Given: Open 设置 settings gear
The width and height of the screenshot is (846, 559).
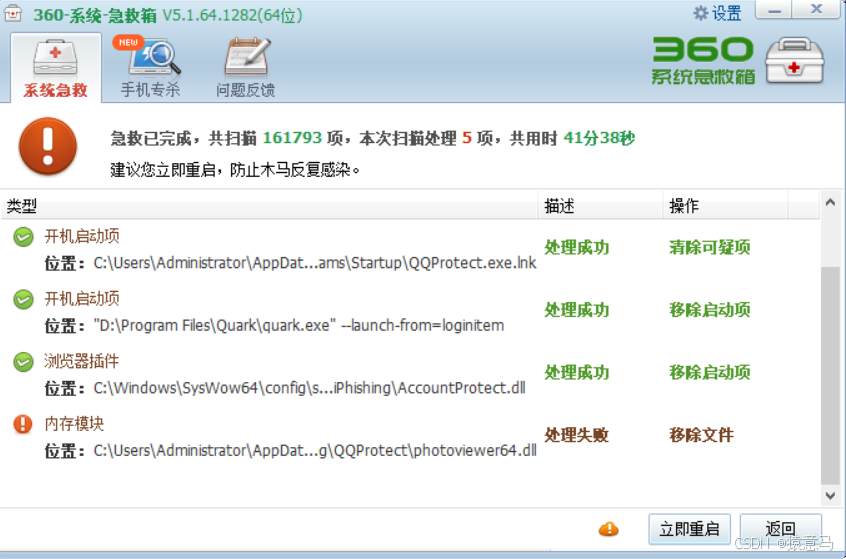Looking at the screenshot, I should (x=717, y=13).
